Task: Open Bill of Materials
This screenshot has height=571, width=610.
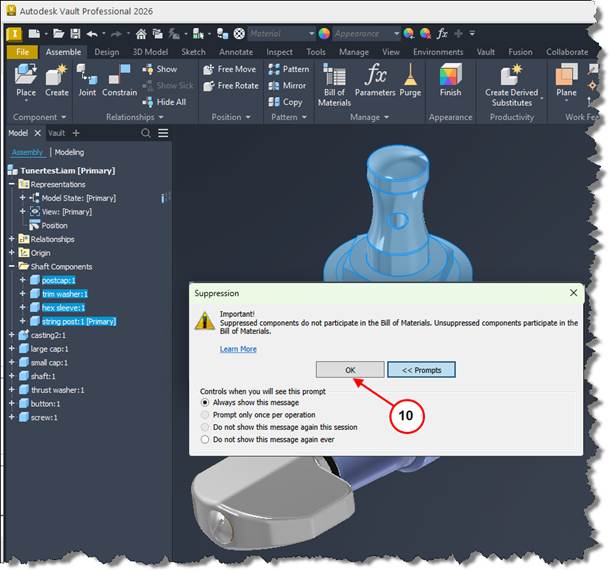Action: pyautogui.click(x=334, y=85)
